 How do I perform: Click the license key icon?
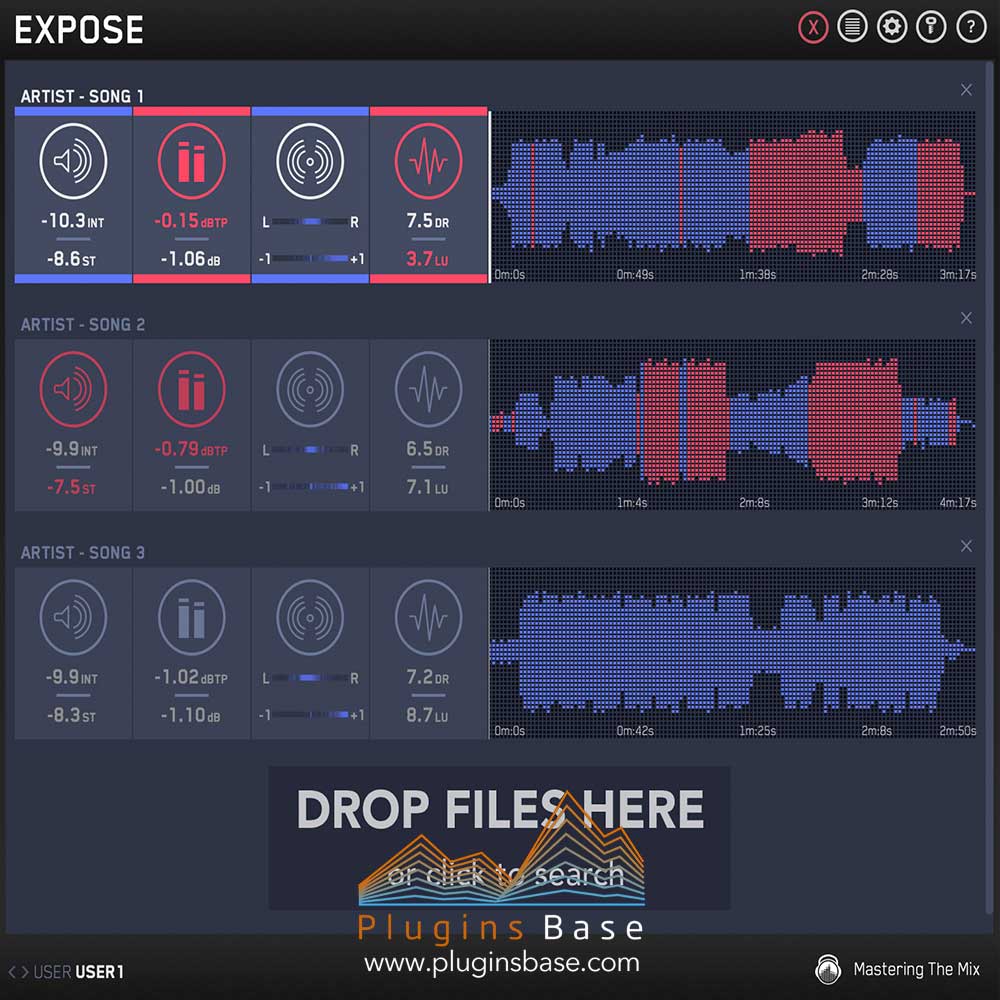(x=931, y=27)
